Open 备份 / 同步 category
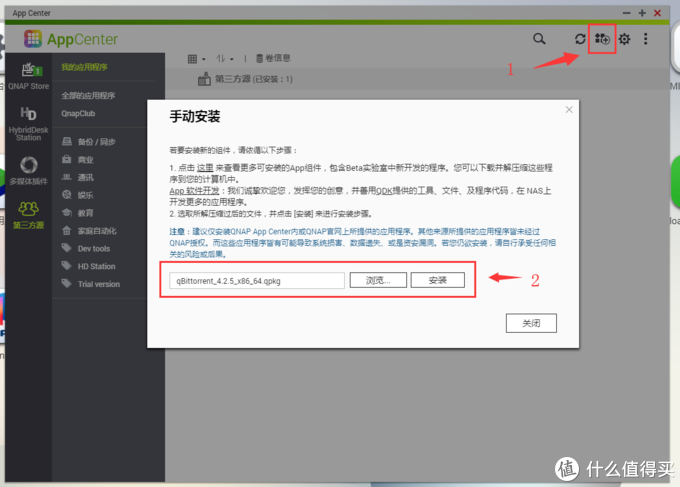This screenshot has width=680, height=487. [x=89, y=142]
